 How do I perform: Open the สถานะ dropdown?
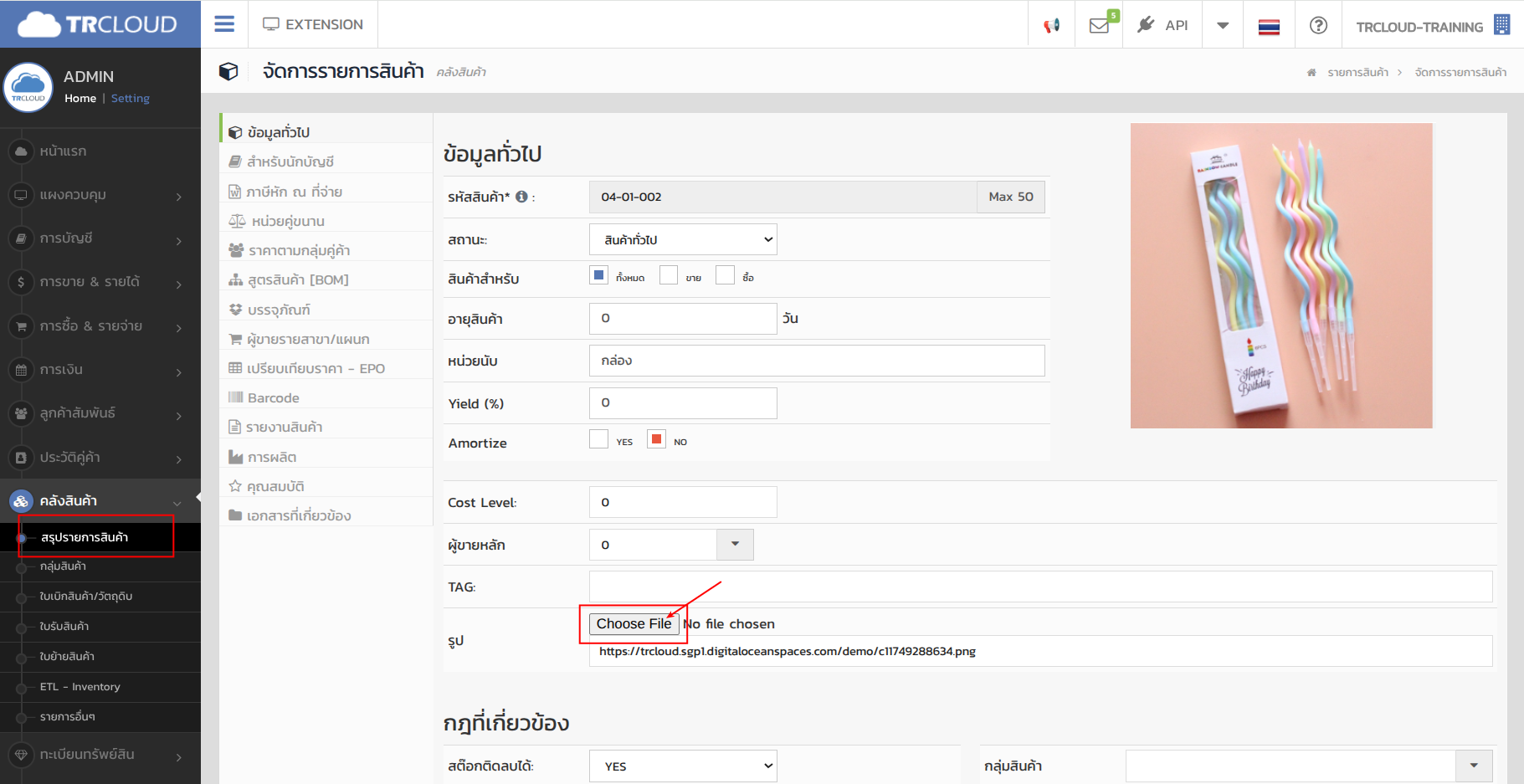683,239
